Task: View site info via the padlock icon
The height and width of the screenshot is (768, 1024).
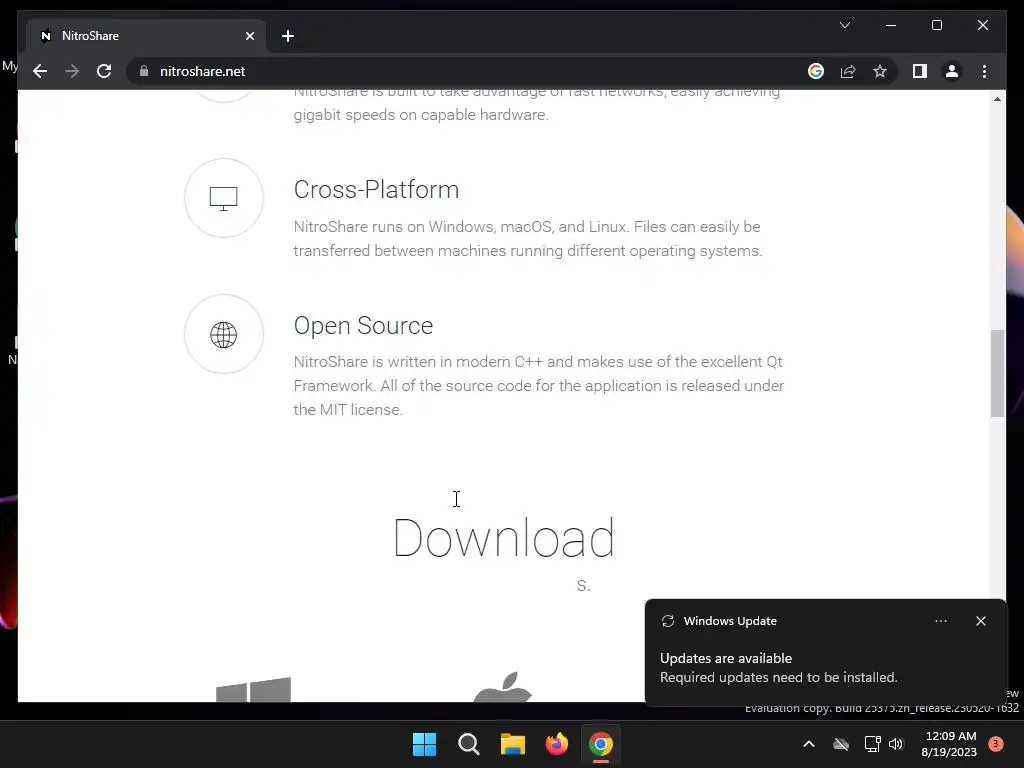Action: (x=144, y=71)
